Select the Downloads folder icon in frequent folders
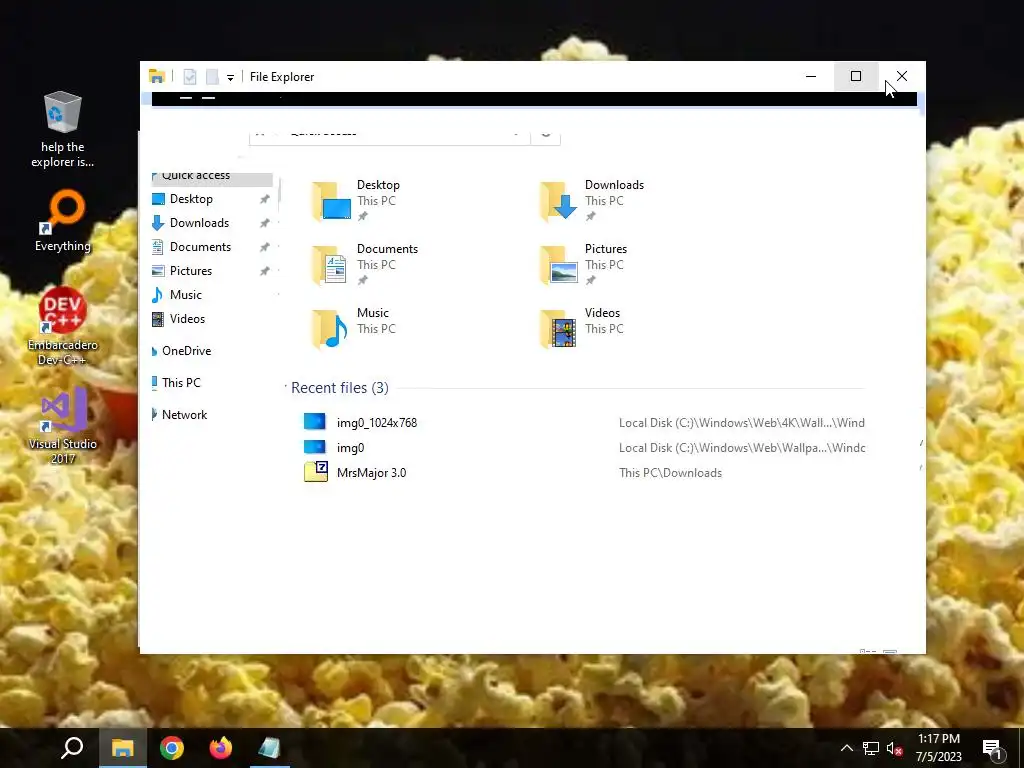 click(559, 200)
